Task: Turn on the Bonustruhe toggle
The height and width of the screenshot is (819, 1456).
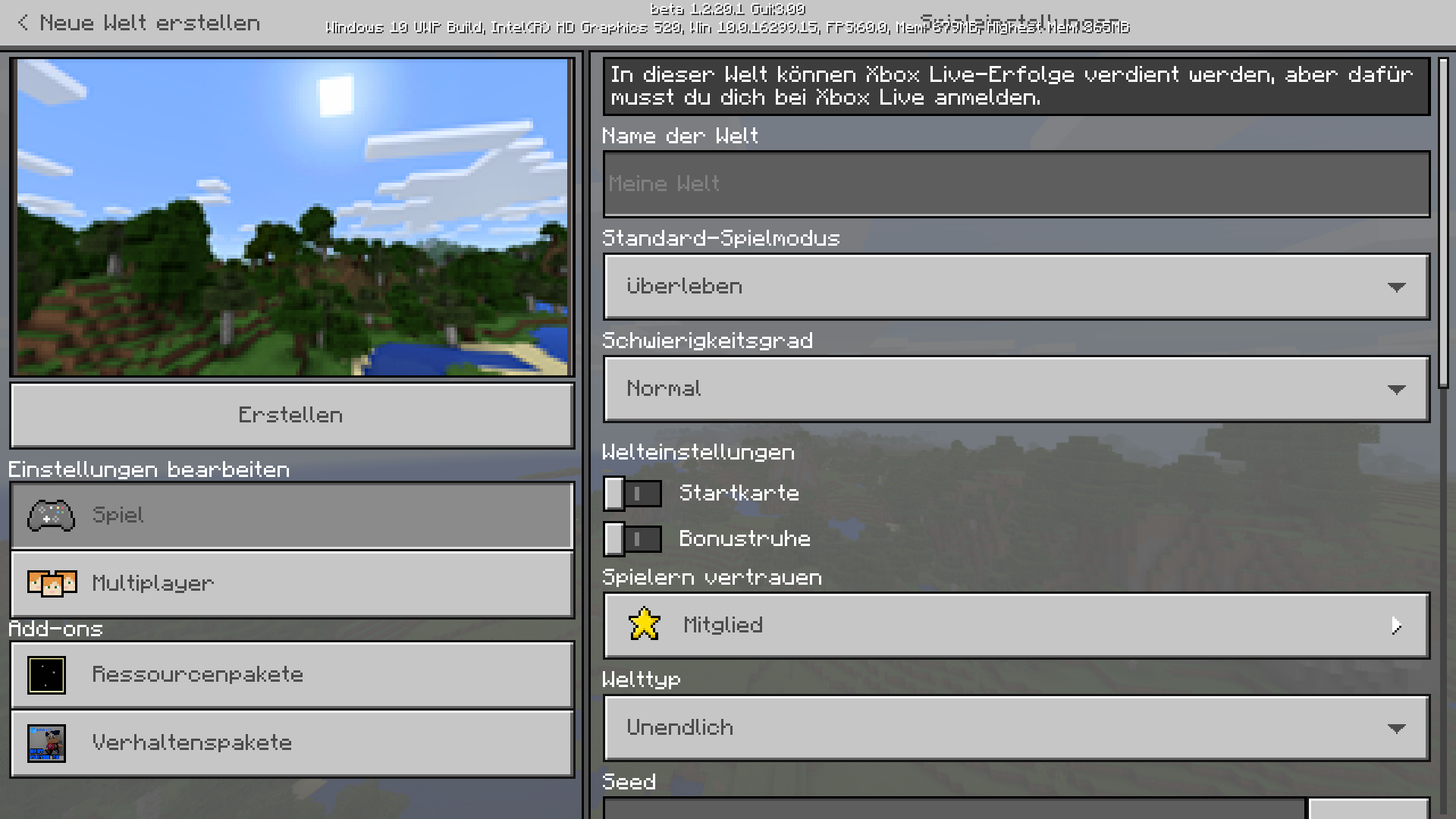Action: tap(632, 539)
